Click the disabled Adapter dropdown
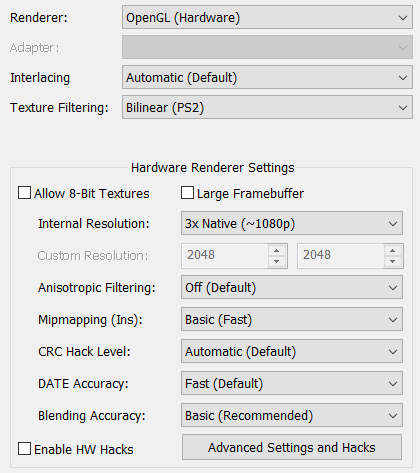Image resolution: width=420 pixels, height=473 pixels. (267, 47)
